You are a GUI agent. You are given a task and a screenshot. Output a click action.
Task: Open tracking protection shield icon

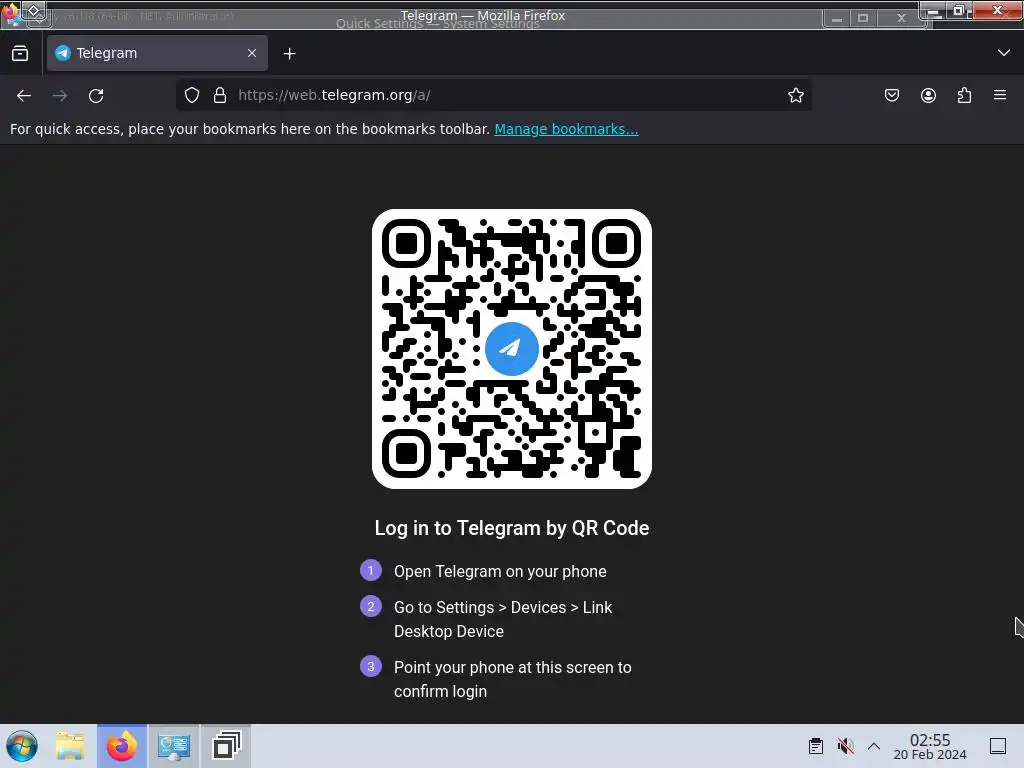point(191,95)
